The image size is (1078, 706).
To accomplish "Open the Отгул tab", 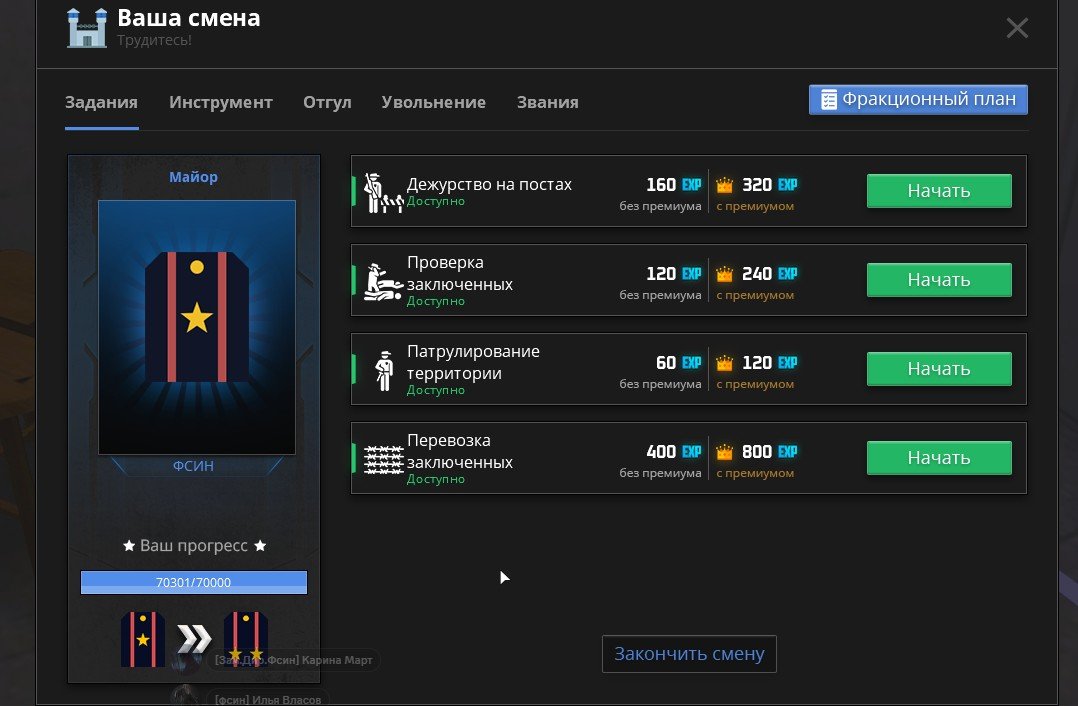I will (327, 102).
